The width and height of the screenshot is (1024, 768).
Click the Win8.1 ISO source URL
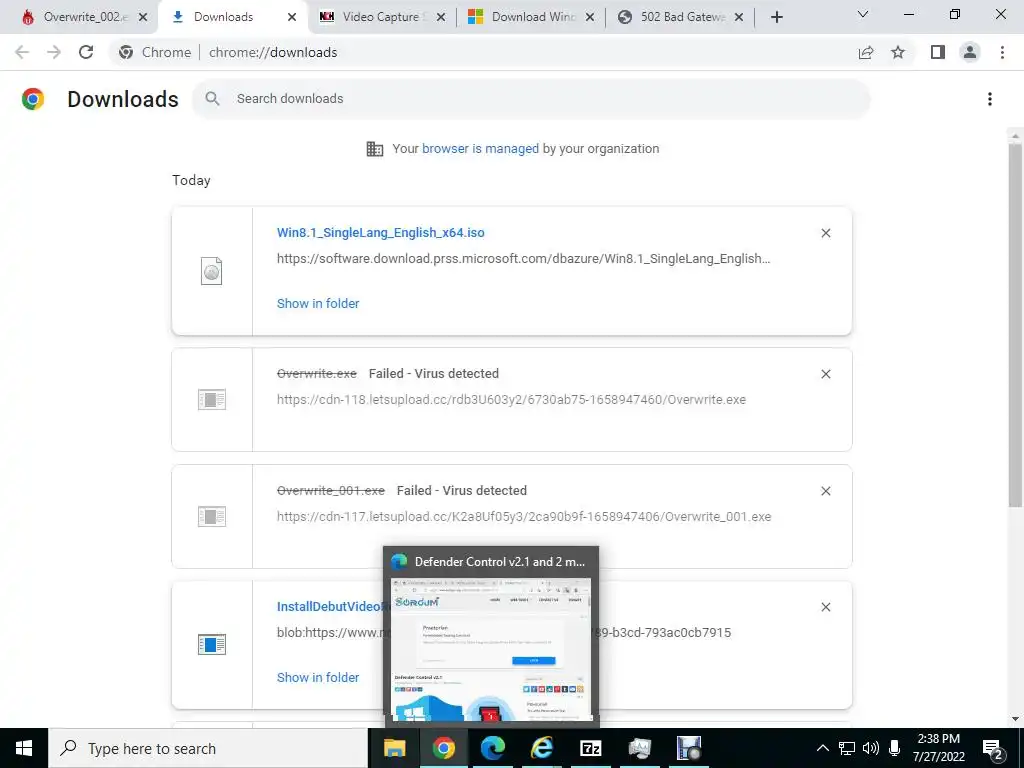point(523,259)
